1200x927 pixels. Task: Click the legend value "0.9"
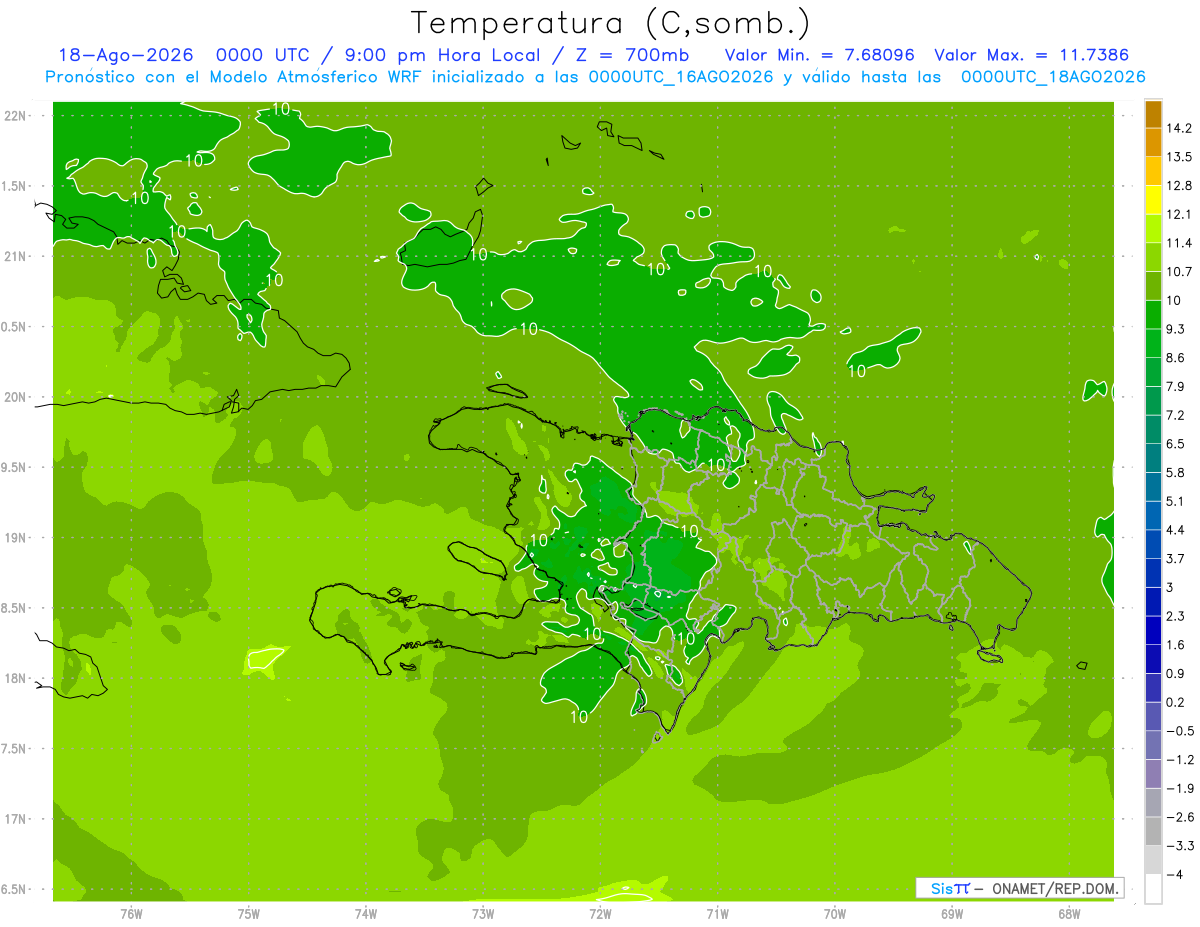[x=1176, y=672]
